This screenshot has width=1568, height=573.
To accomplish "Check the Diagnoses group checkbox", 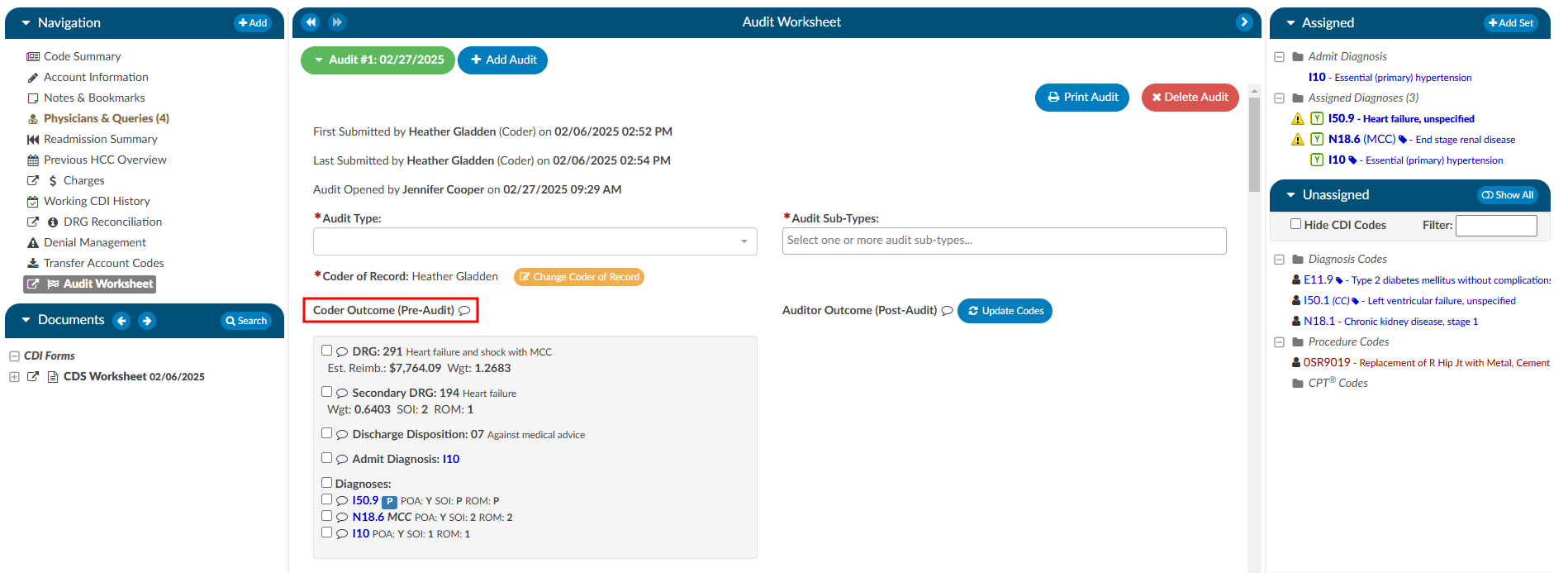I will coord(326,483).
